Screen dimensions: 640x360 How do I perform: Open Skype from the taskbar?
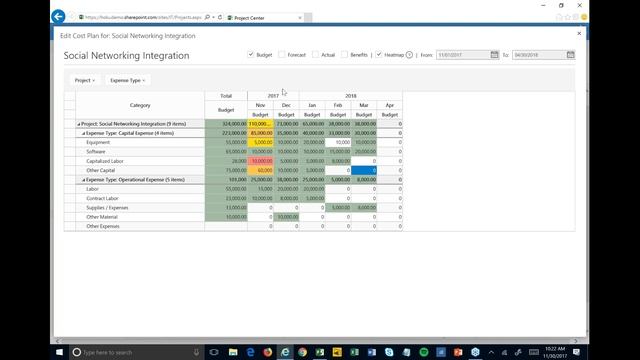[389, 352]
